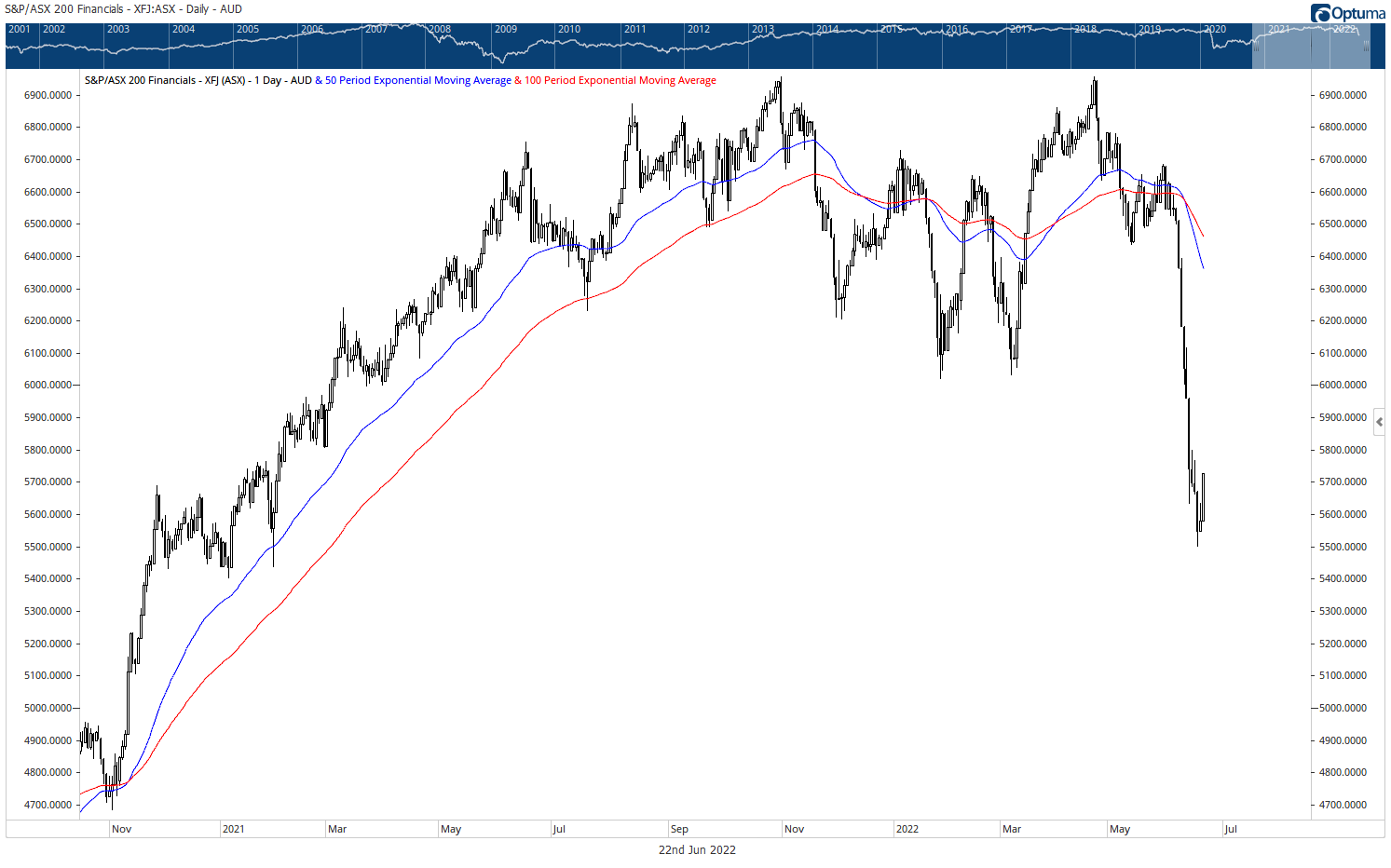This screenshot has width=1391, height=868.
Task: Click the Jul label at the right end of date axis
Action: tap(1231, 829)
